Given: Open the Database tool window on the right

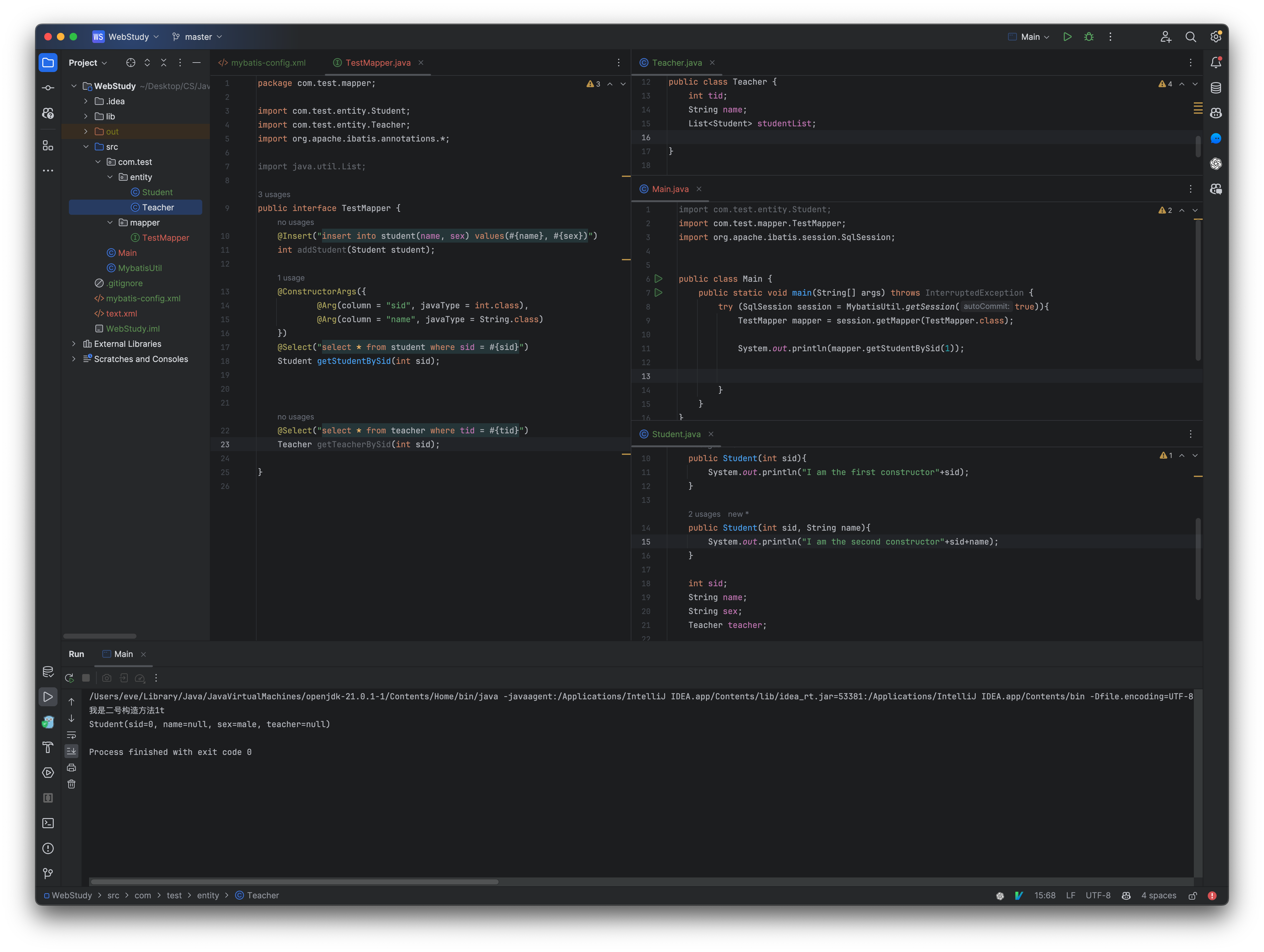Looking at the screenshot, I should tap(1216, 87).
